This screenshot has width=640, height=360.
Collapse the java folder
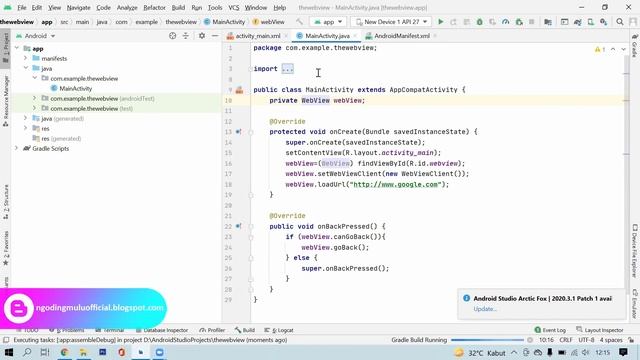(26, 68)
